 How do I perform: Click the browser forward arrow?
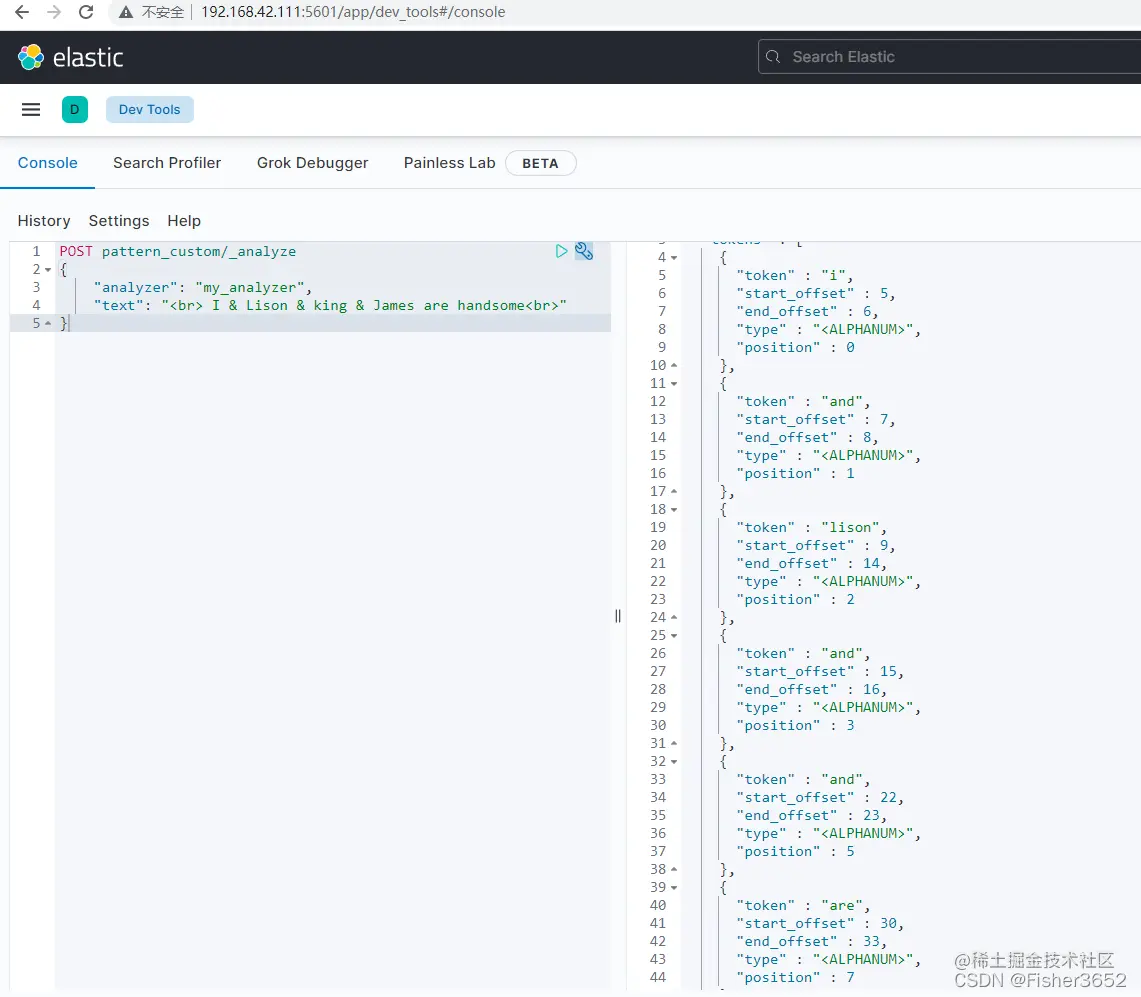point(54,12)
